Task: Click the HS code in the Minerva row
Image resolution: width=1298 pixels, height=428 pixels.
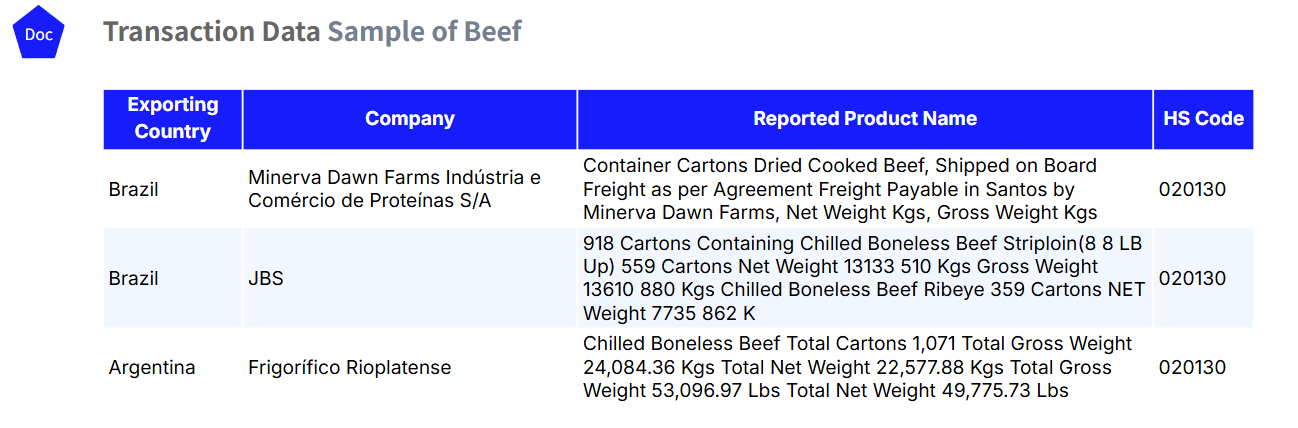Action: pyautogui.click(x=1192, y=189)
